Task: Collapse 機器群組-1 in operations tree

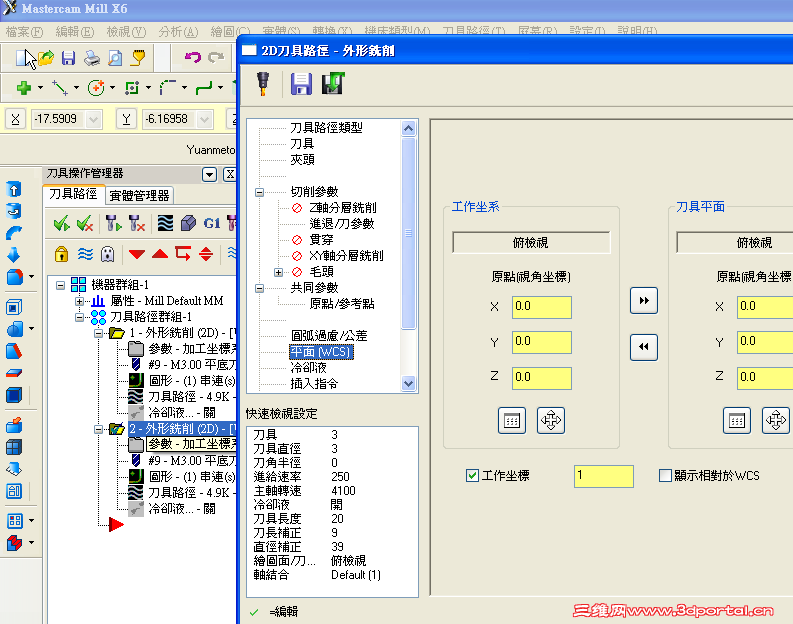Action: coord(61,285)
